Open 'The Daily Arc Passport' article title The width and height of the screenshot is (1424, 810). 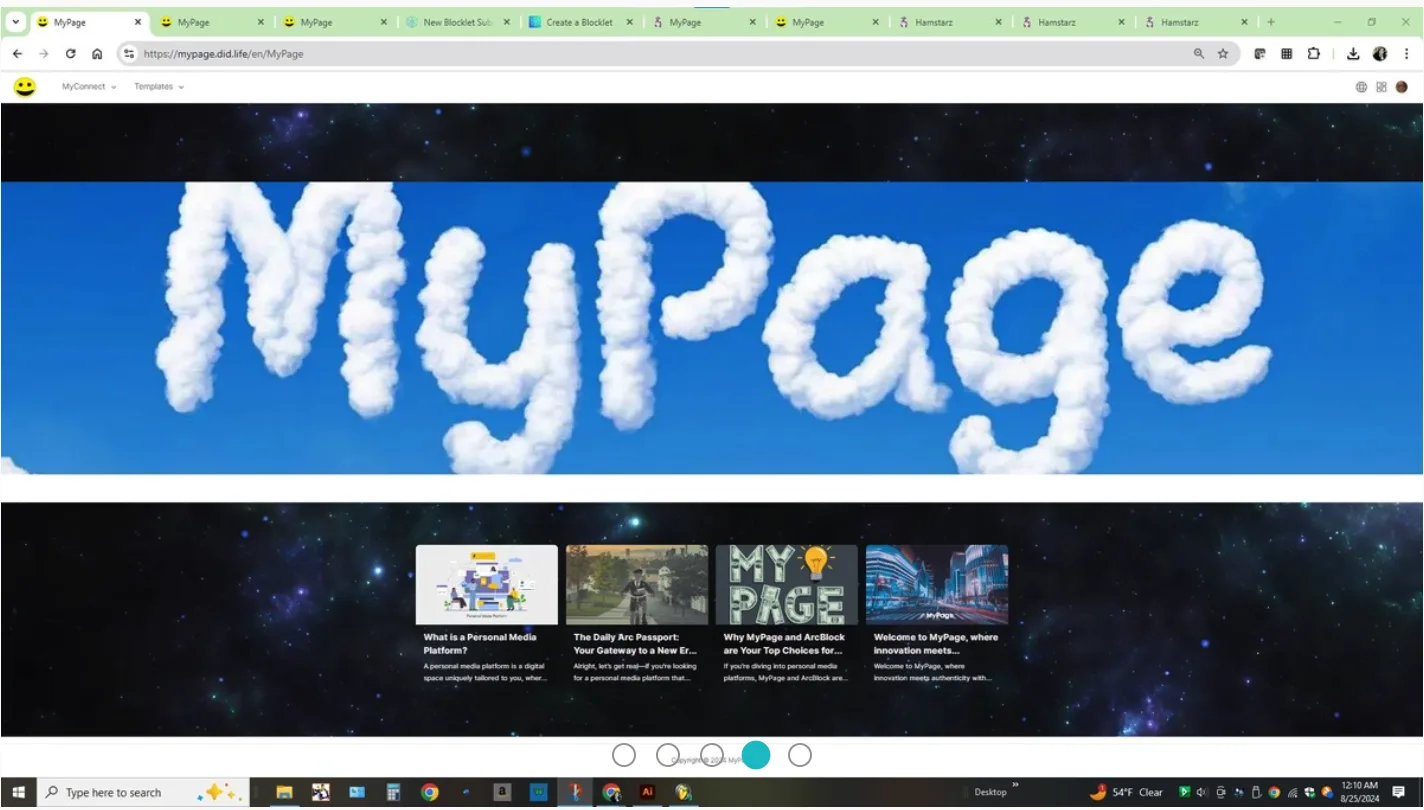pyautogui.click(x=634, y=644)
